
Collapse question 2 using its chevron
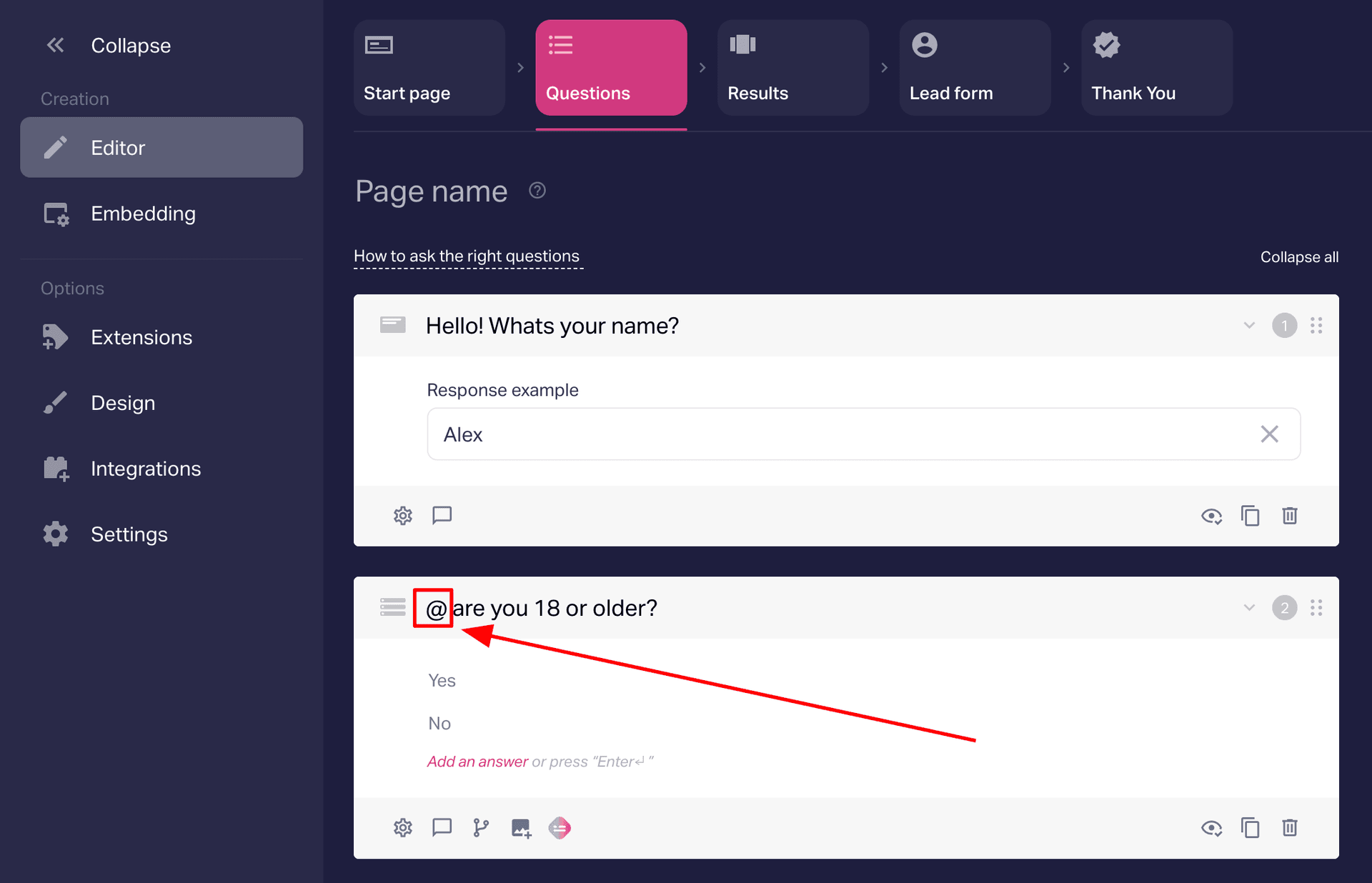pyautogui.click(x=1249, y=608)
